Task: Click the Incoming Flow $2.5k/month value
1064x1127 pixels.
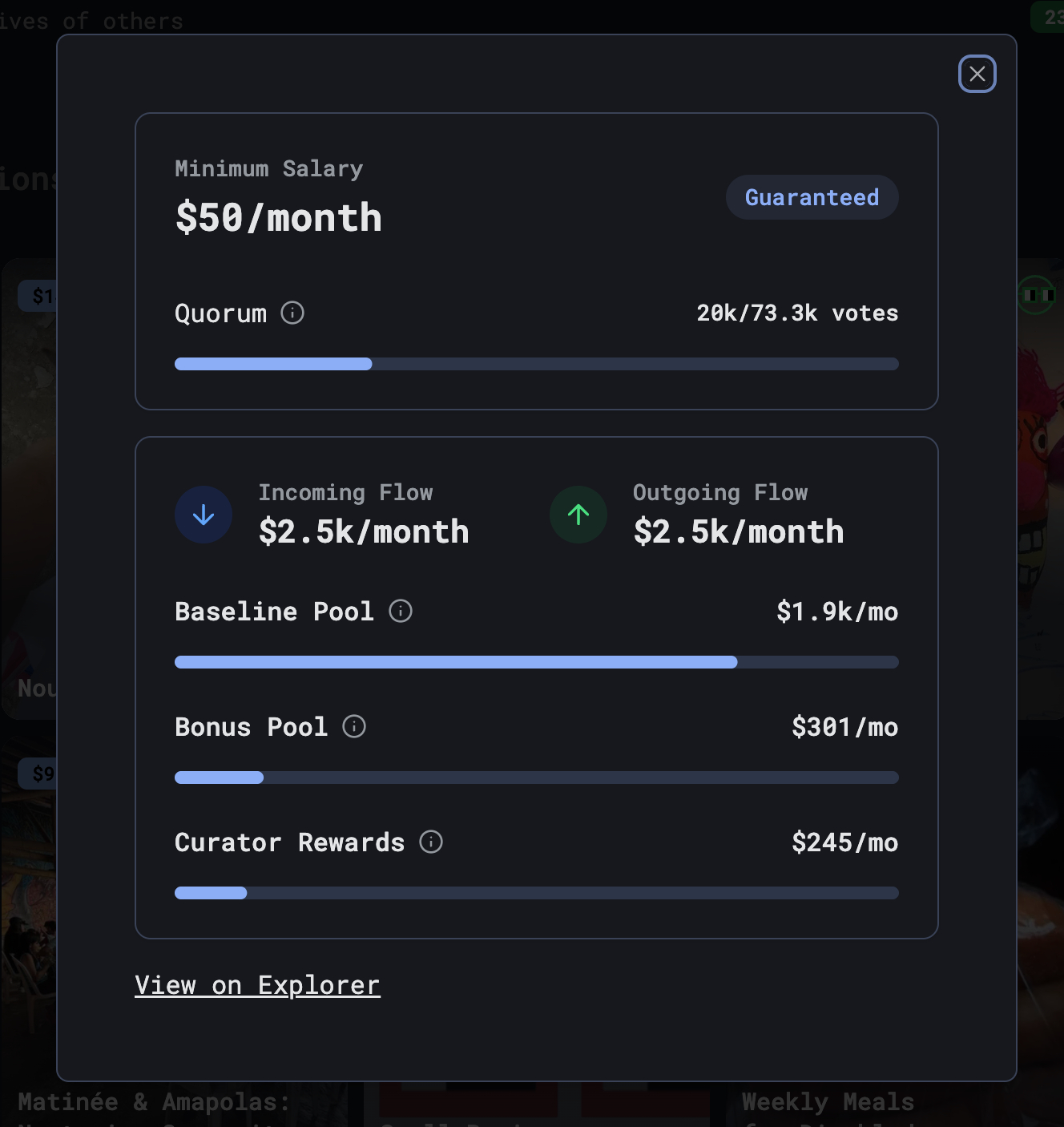Action: coord(364,531)
